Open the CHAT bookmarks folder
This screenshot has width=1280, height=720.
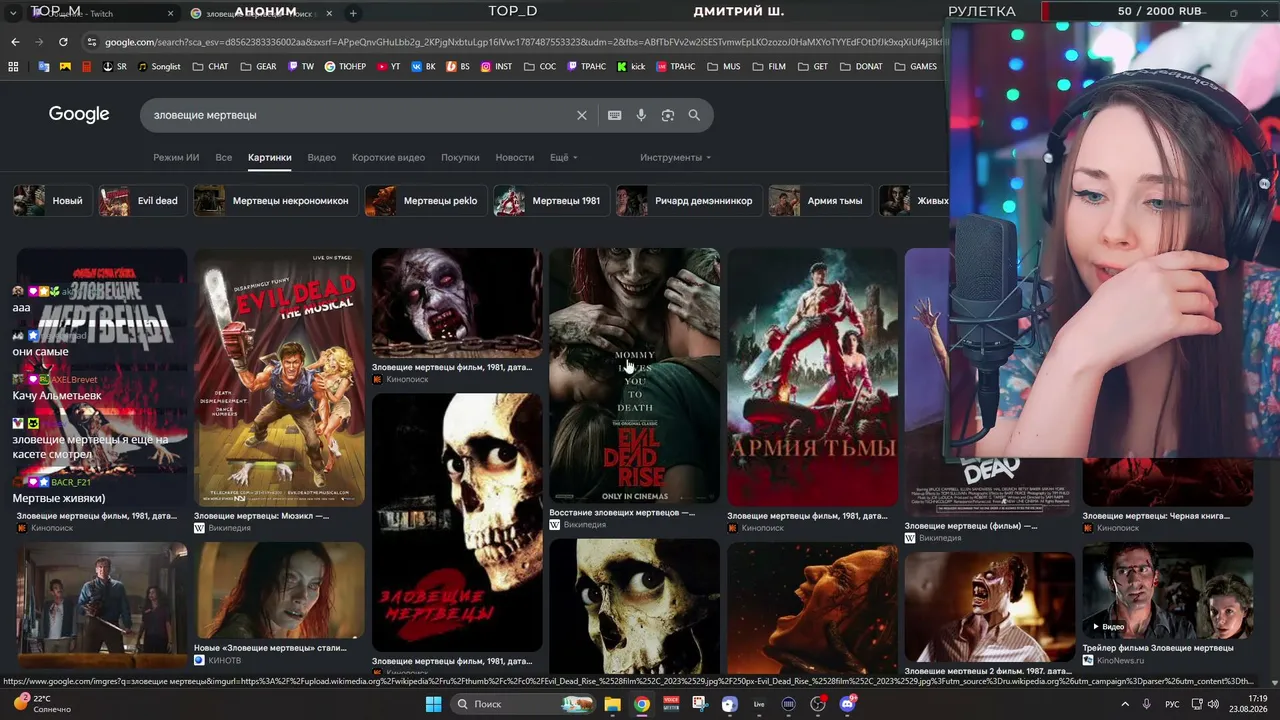(210, 67)
